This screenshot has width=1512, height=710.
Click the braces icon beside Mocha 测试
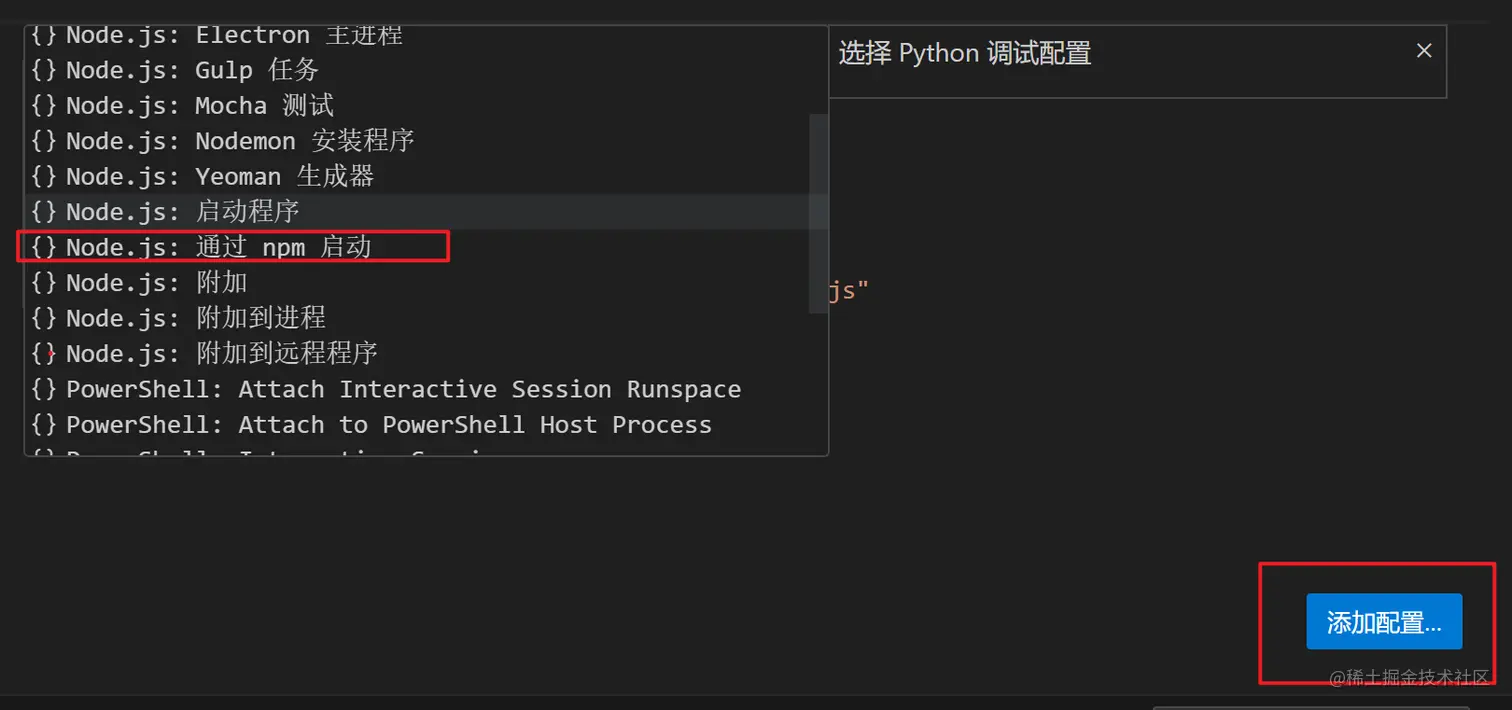tap(43, 106)
